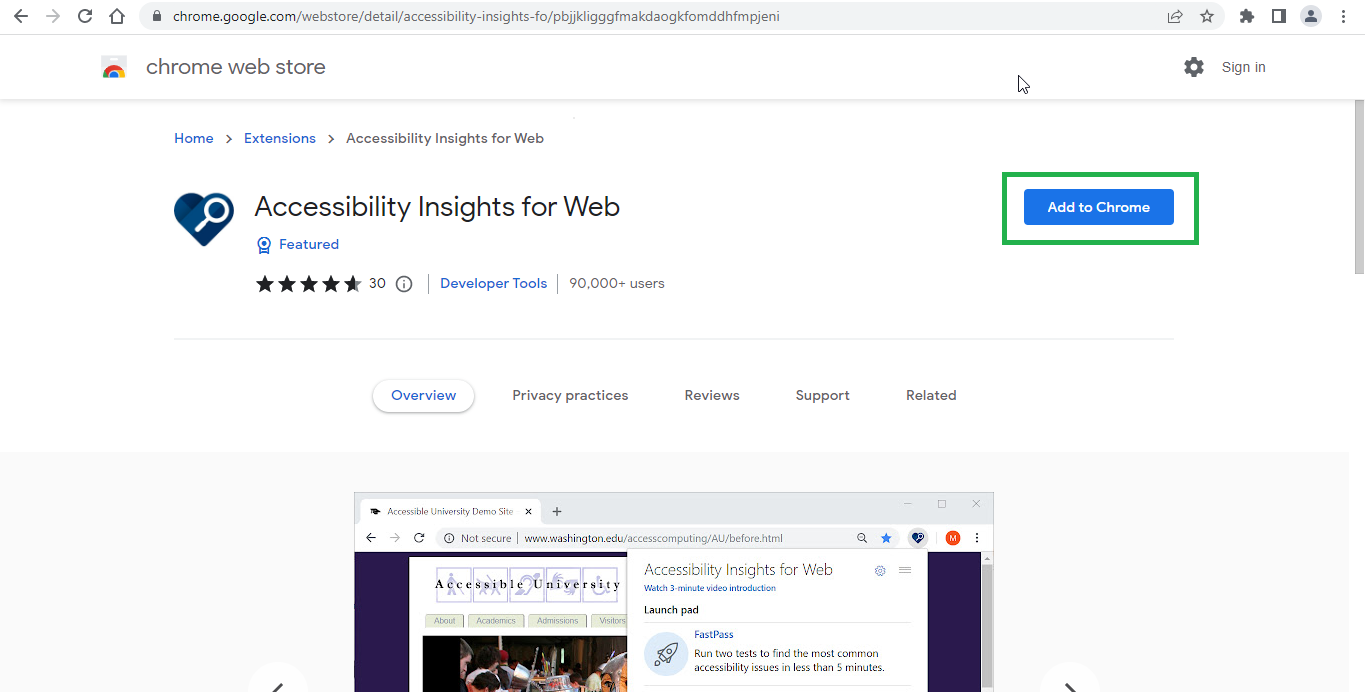Open Developer Tools category link
Viewport: 1365px width, 695px height.
click(x=493, y=283)
